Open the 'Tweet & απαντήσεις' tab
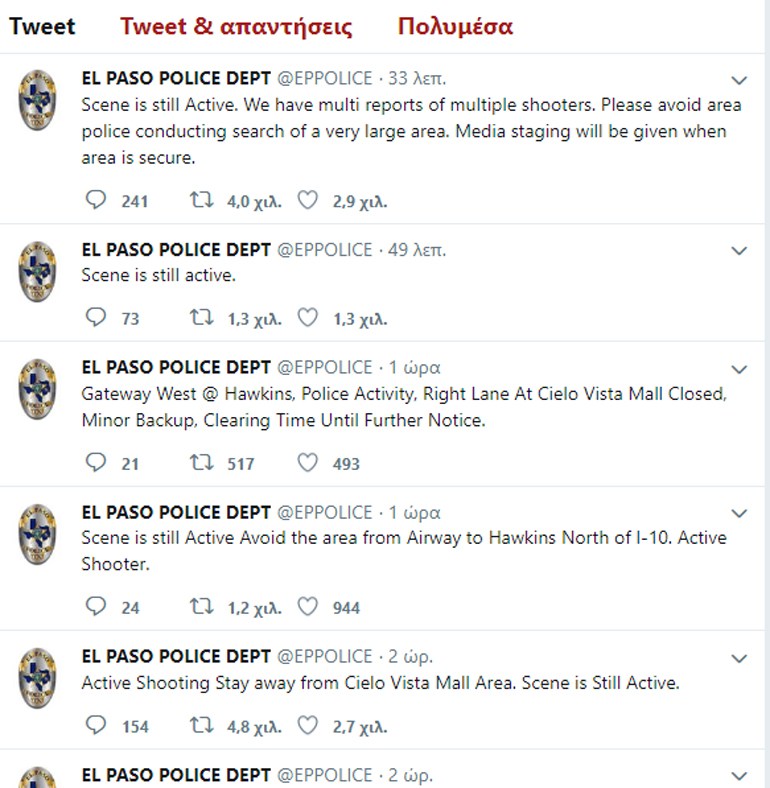 [x=236, y=27]
